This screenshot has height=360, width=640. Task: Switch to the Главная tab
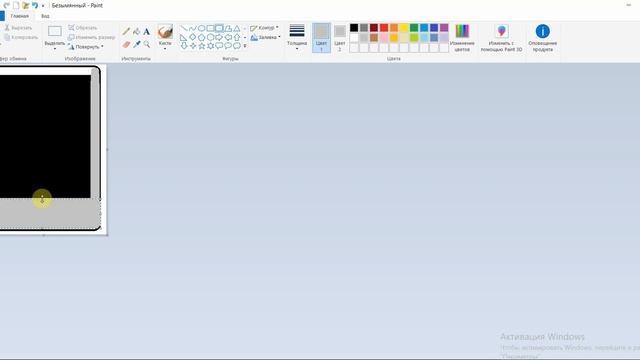[x=20, y=16]
